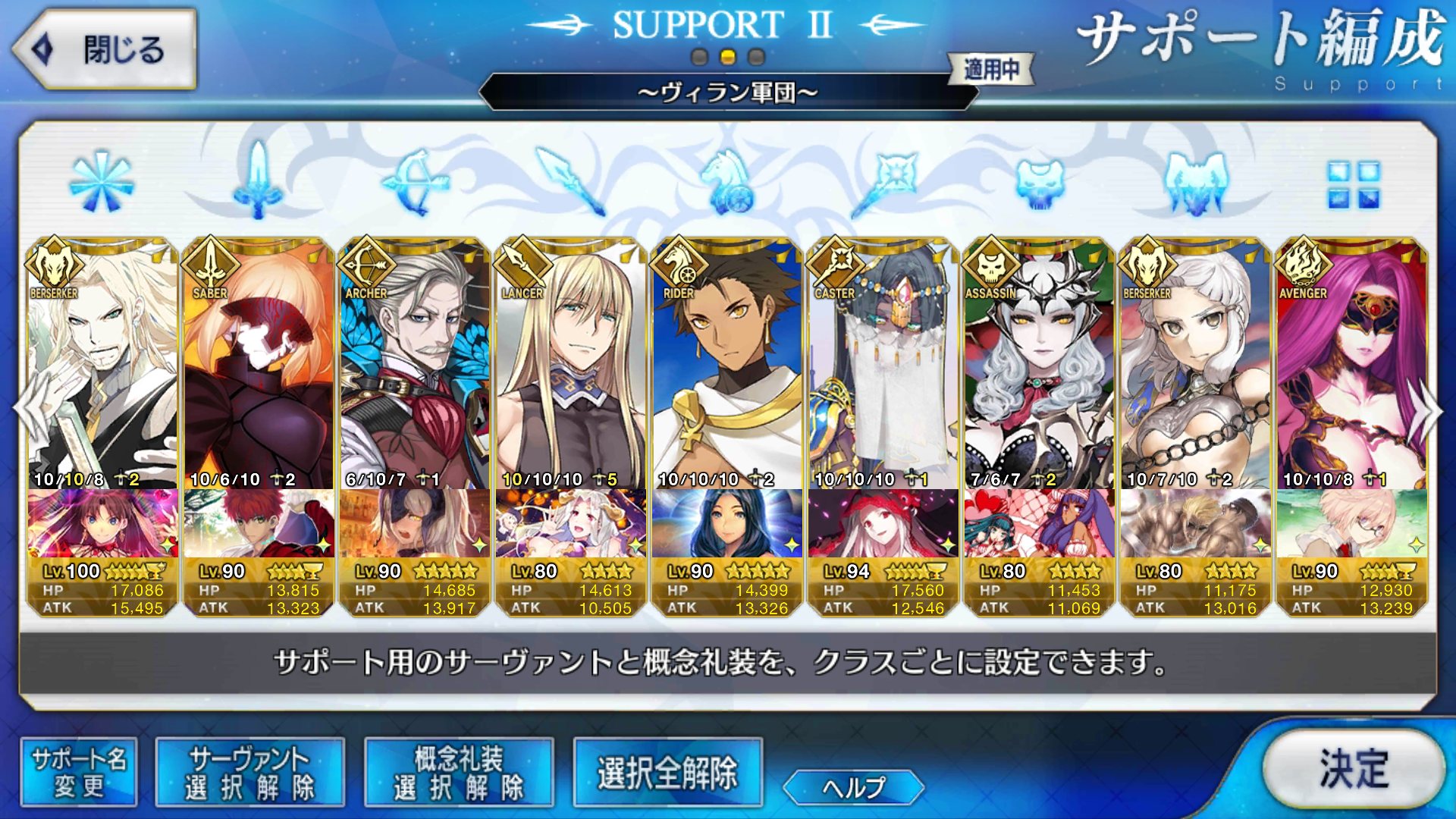Select the Berserker beast class icon
Image resolution: width=1456 pixels, height=819 pixels.
(x=1196, y=182)
